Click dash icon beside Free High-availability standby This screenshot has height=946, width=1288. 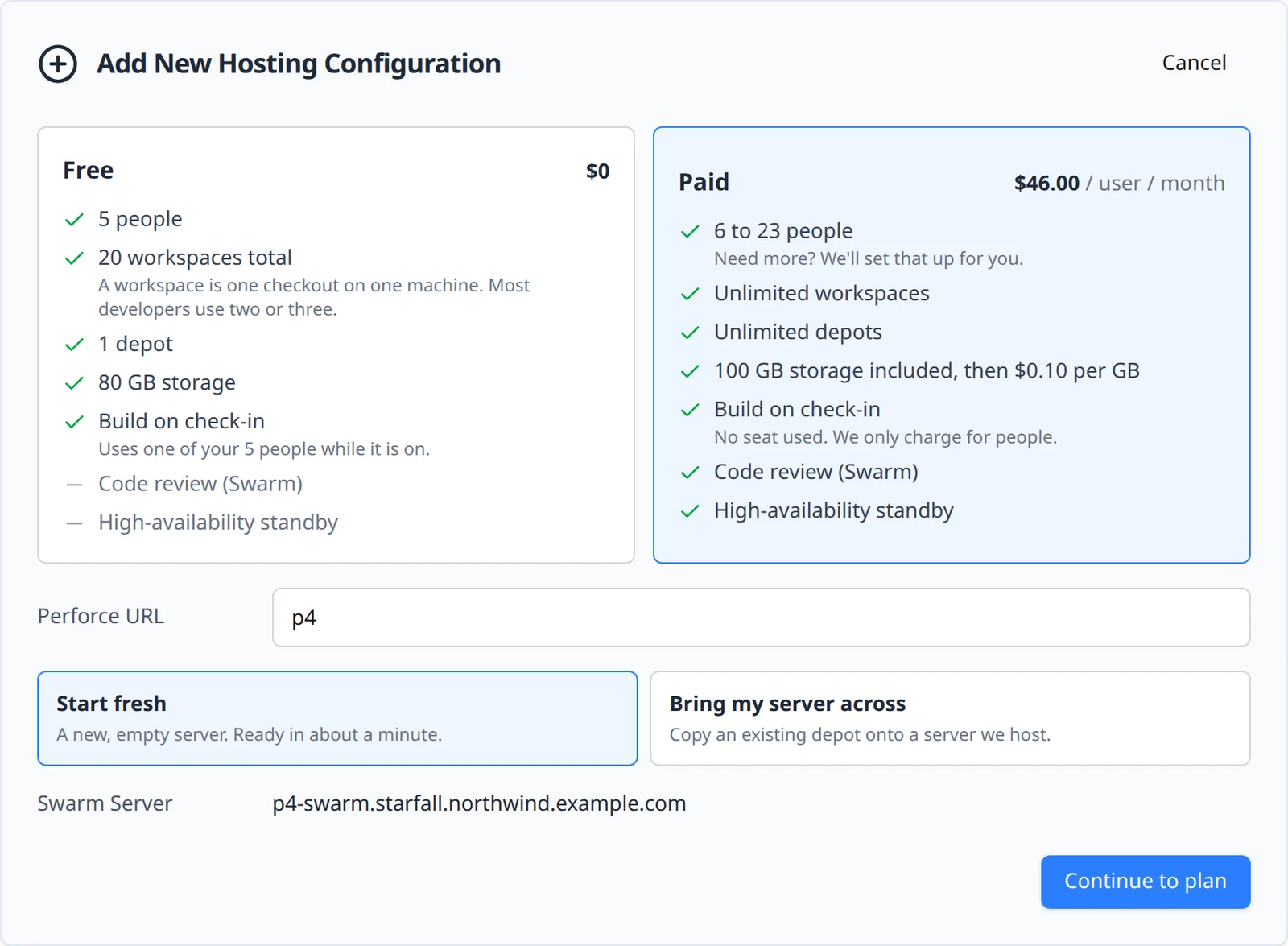tap(74, 523)
